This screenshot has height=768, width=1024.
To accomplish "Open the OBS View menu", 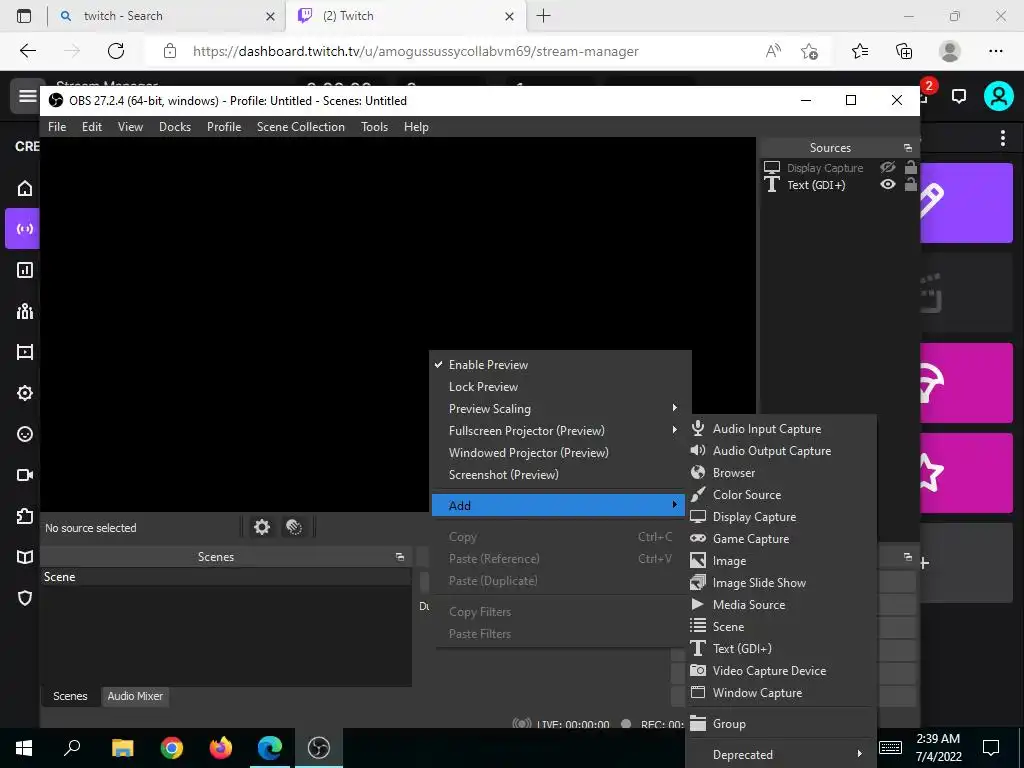I will click(x=130, y=127).
